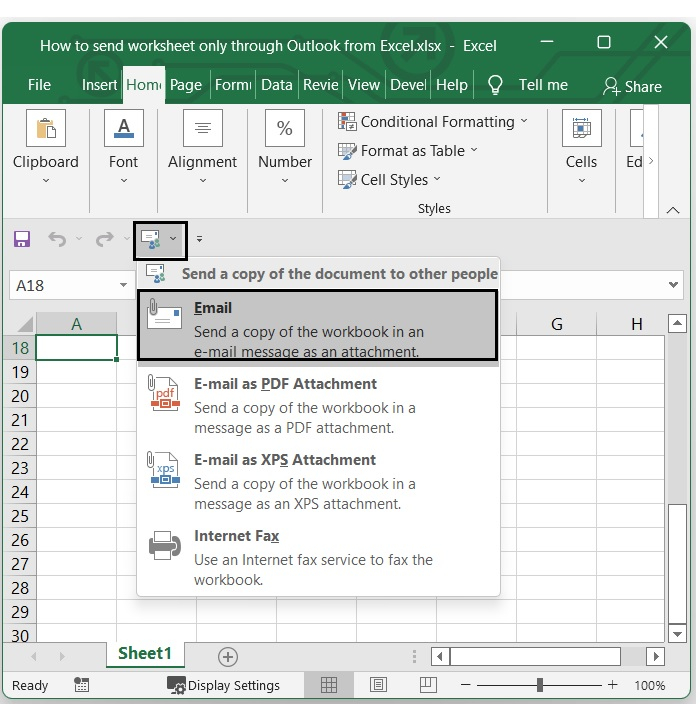This screenshot has height=707, width=700.
Task: Switch to Normal view
Action: [x=329, y=685]
